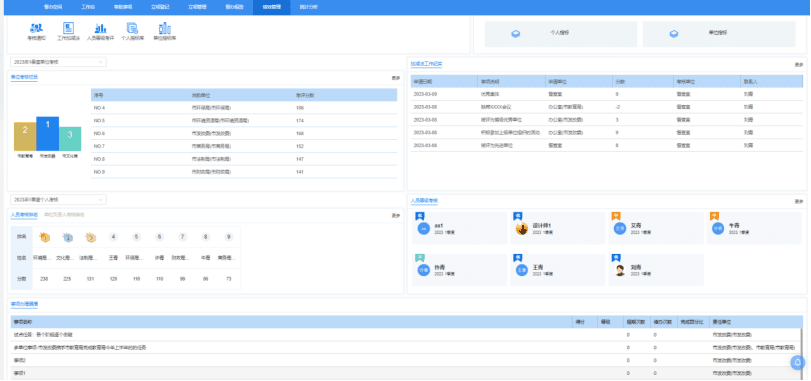
Task: Click score 238 in personnel ranking
Action: click(44, 279)
